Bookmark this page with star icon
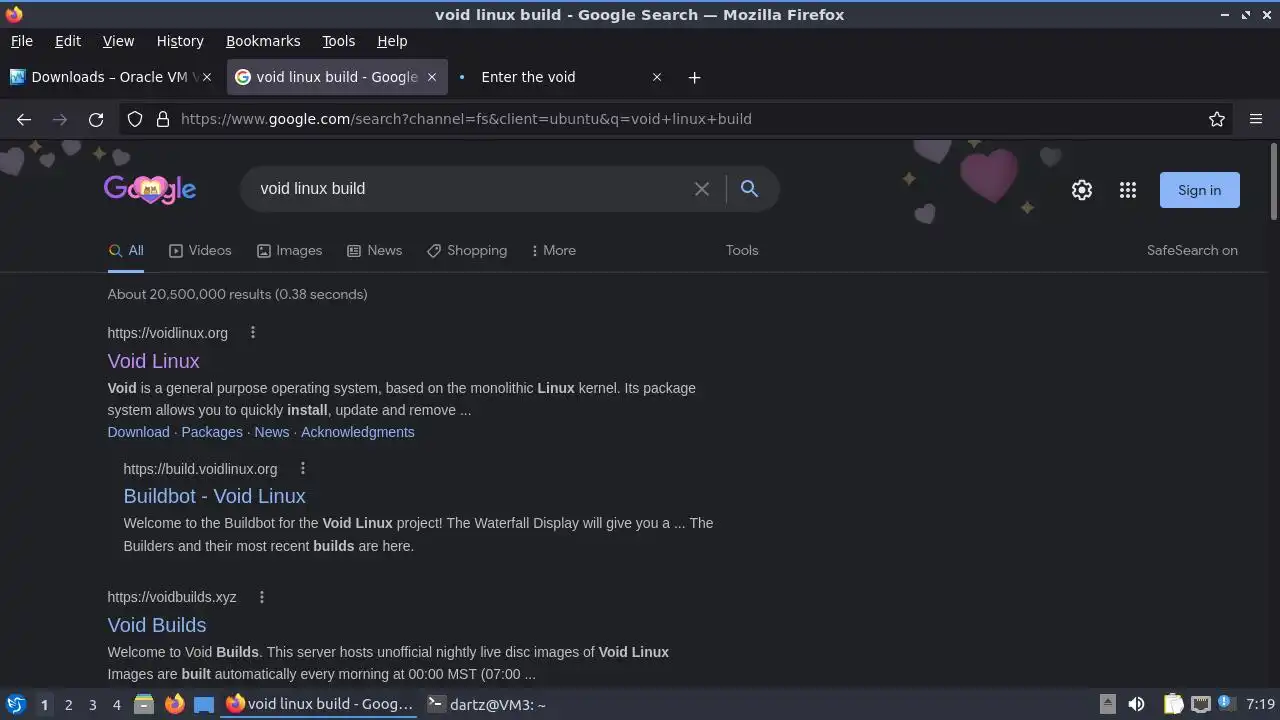This screenshot has height=720, width=1280. (x=1217, y=119)
